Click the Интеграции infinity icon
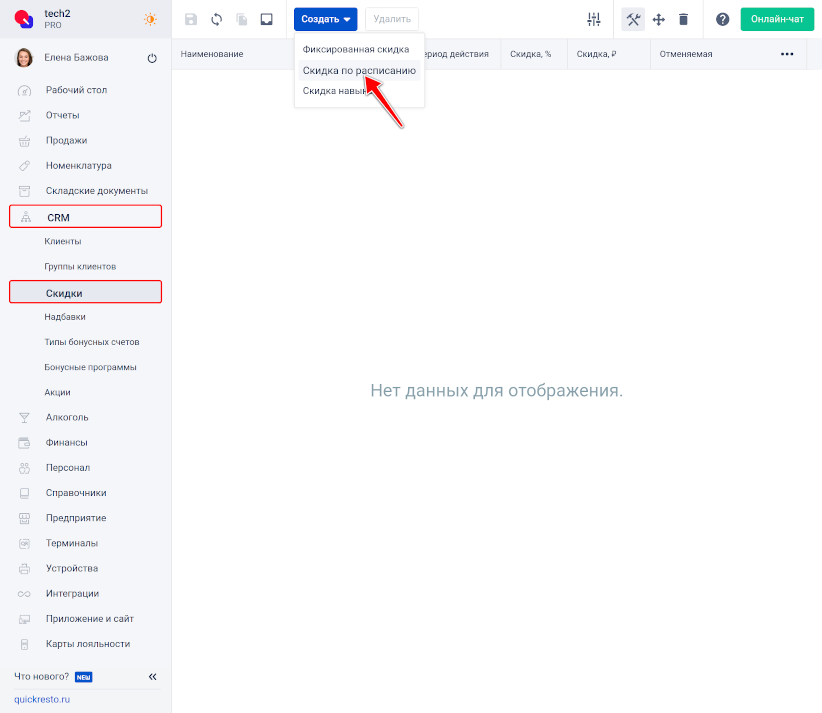 click(25, 594)
